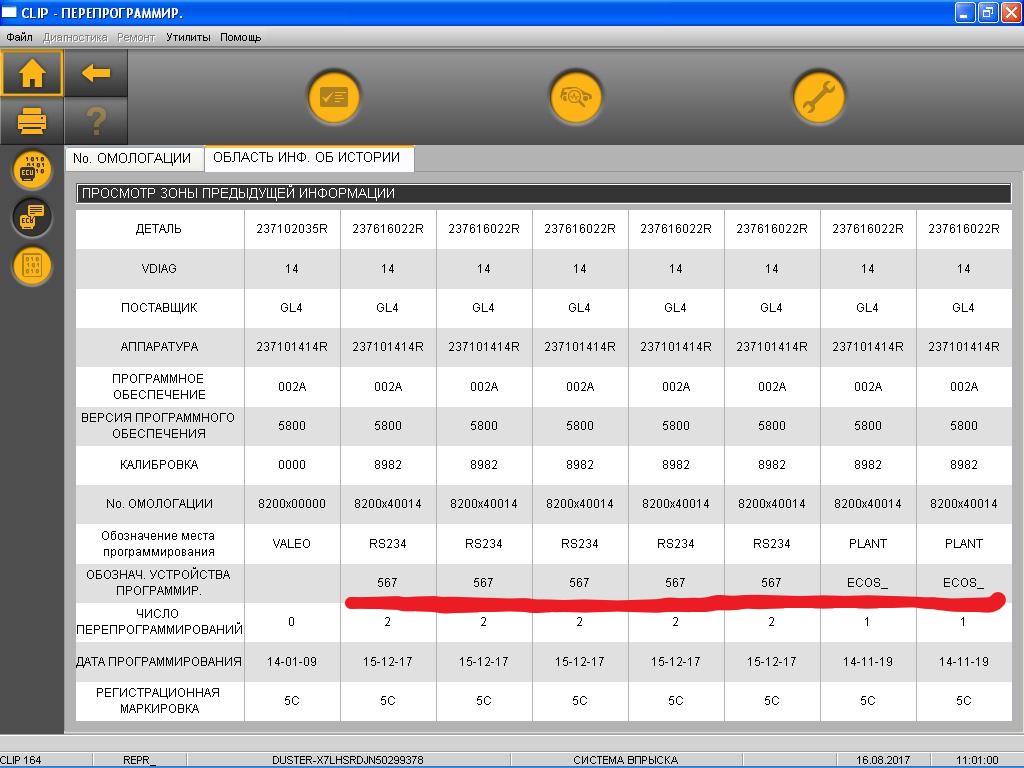Click the ПРОСМОТР ЗОНЫ ПРЕДЫДУЩЕЙ ИНФОРМАЦИИ header bar
This screenshot has height=768, width=1024.
543,194
